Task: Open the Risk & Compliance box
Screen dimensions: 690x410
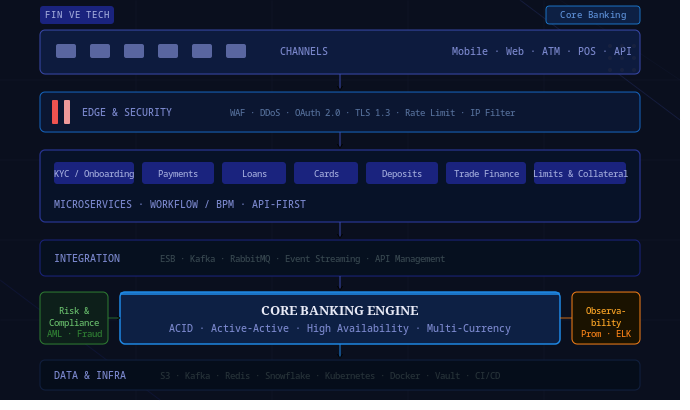Action: (74, 318)
